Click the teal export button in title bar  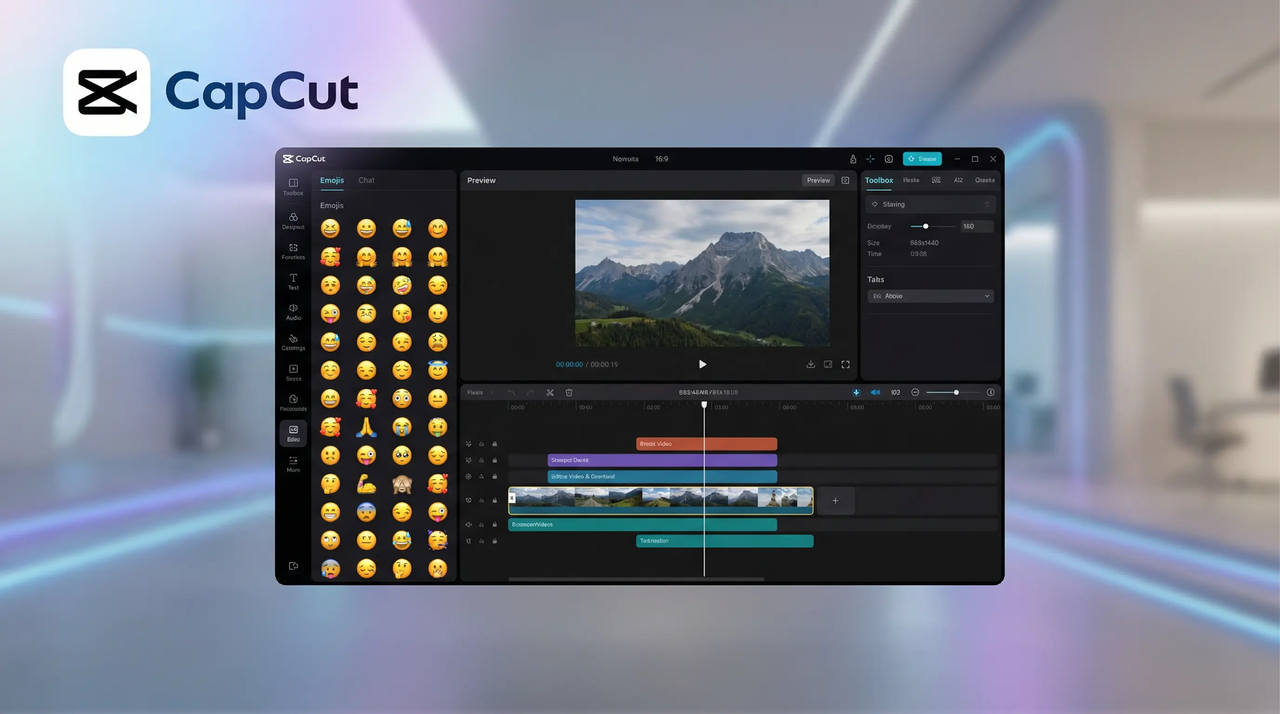(922, 159)
